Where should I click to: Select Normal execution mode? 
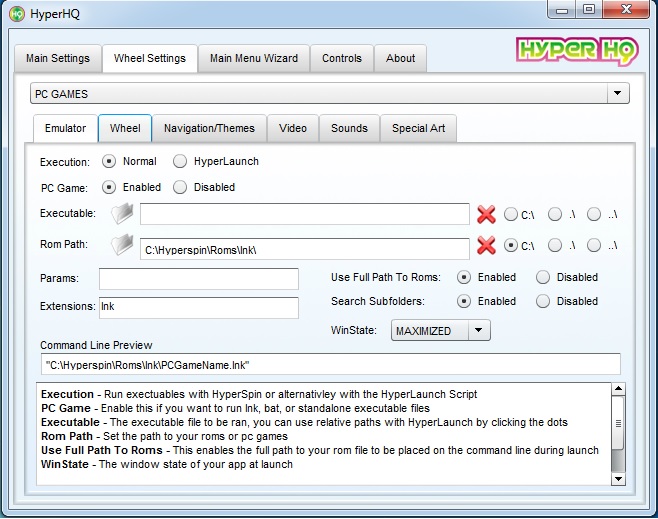(x=109, y=161)
